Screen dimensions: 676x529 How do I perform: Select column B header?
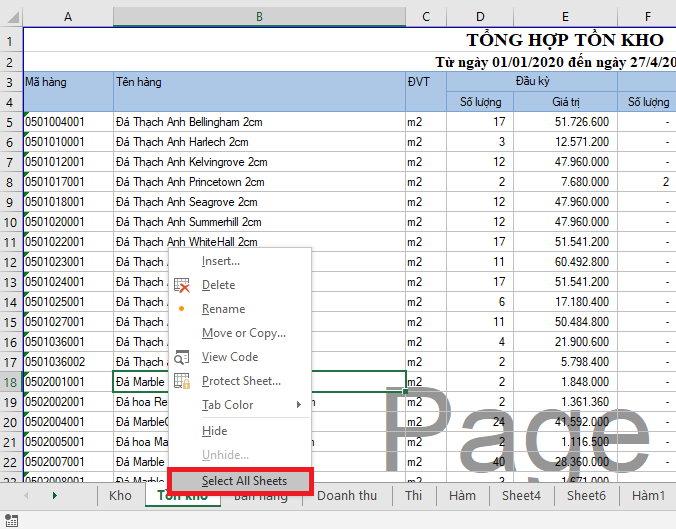click(x=259, y=17)
